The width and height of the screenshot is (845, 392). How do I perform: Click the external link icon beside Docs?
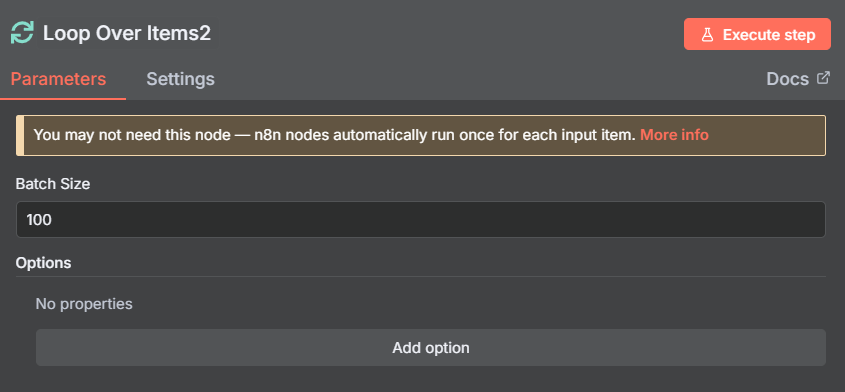click(823, 78)
